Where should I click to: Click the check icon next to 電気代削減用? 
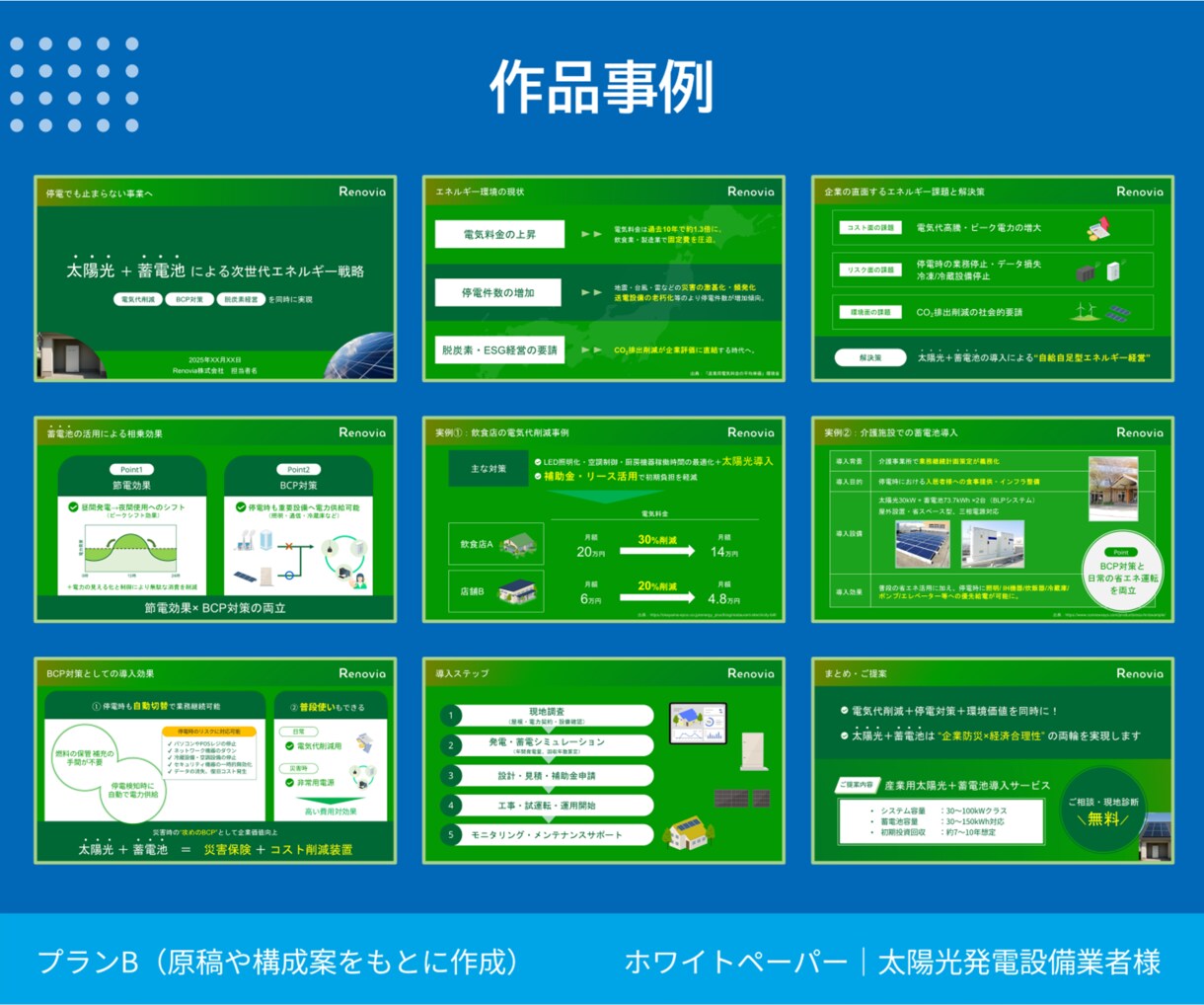pyautogui.click(x=289, y=746)
